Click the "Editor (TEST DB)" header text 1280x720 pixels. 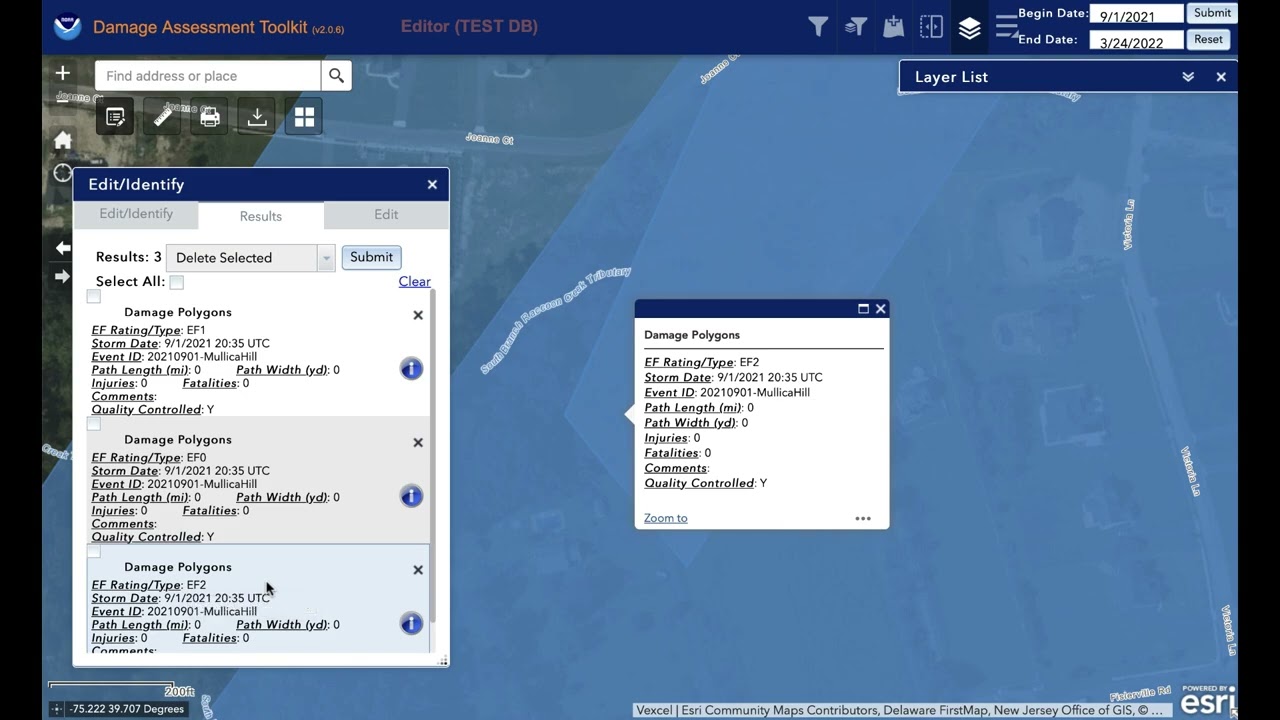pos(469,27)
